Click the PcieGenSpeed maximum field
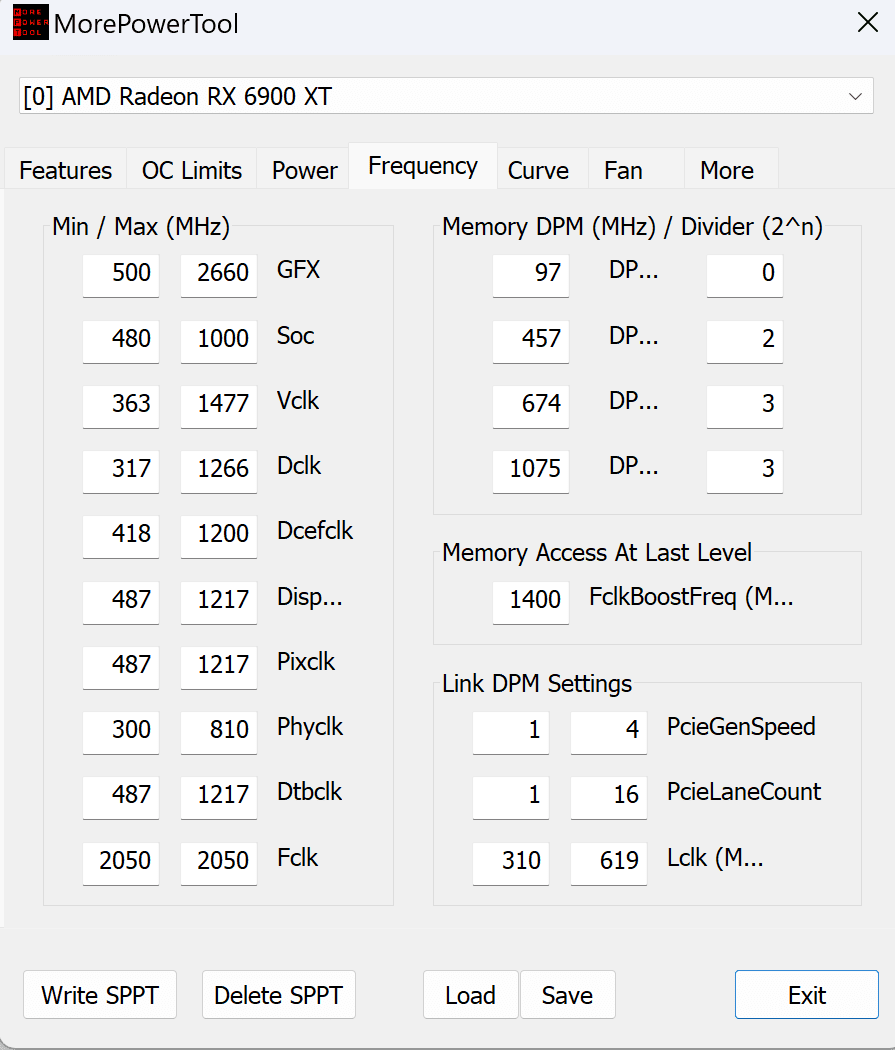The width and height of the screenshot is (895, 1050). [x=608, y=732]
